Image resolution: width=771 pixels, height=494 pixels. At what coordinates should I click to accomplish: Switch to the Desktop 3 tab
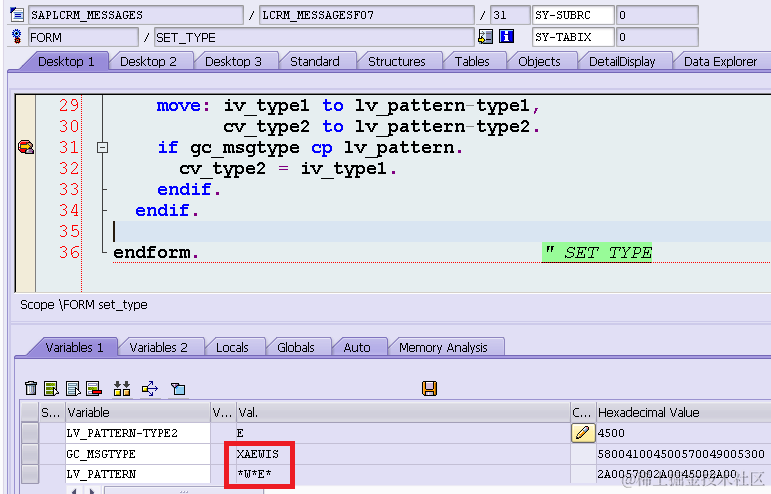coord(233,61)
